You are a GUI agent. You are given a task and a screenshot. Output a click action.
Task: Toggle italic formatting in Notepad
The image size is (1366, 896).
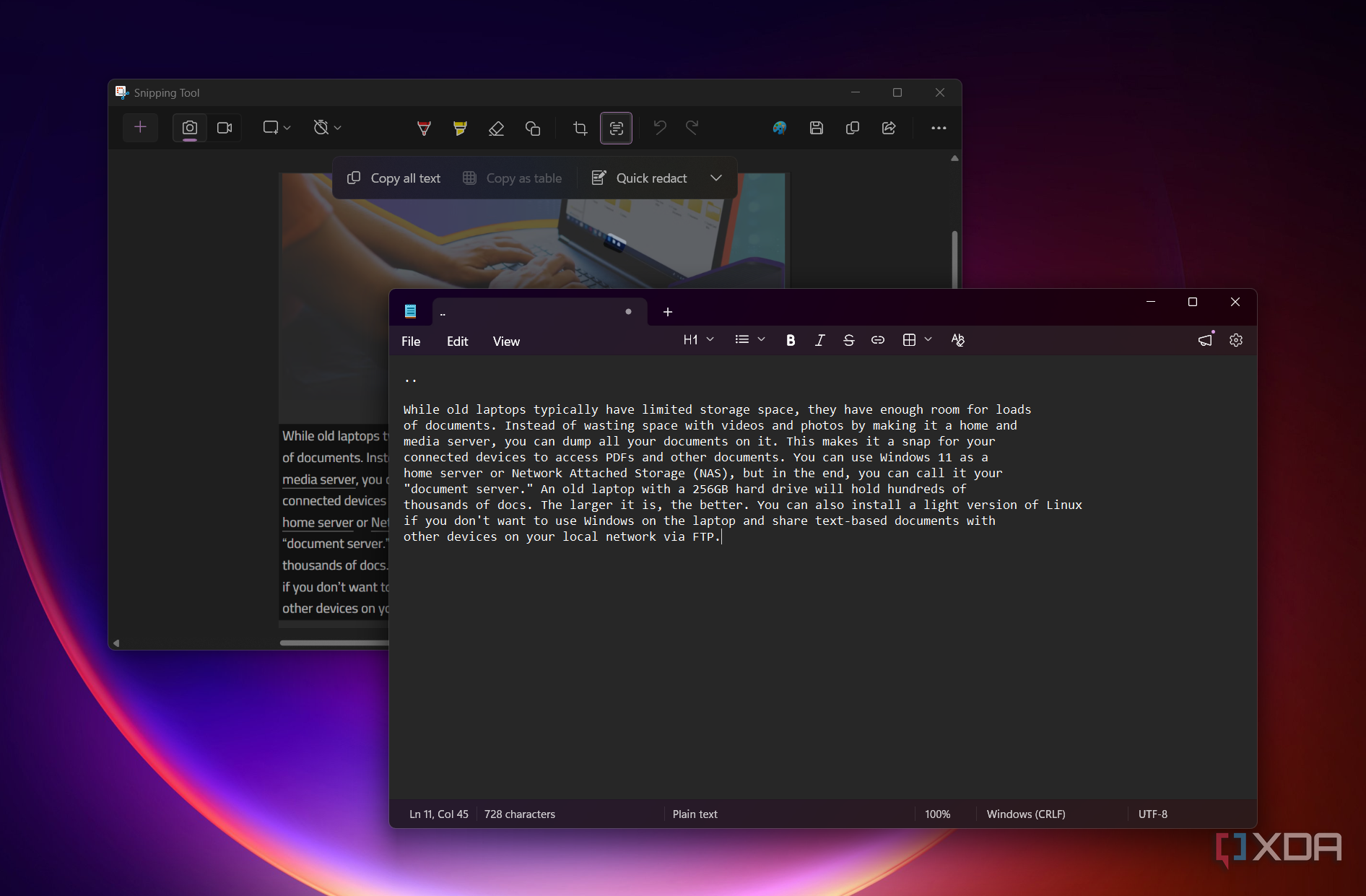(819, 340)
